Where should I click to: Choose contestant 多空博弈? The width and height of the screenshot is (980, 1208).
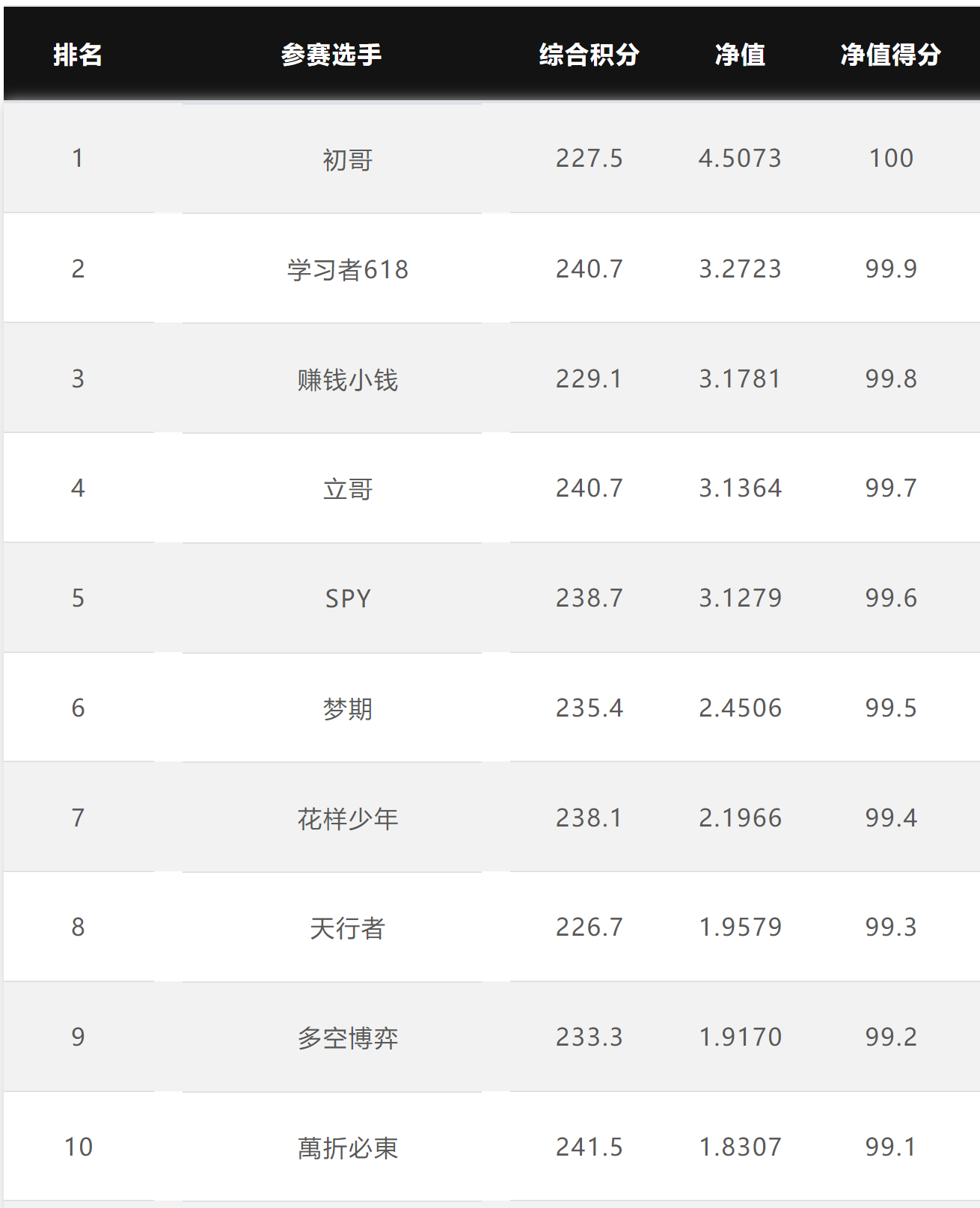click(x=347, y=1037)
